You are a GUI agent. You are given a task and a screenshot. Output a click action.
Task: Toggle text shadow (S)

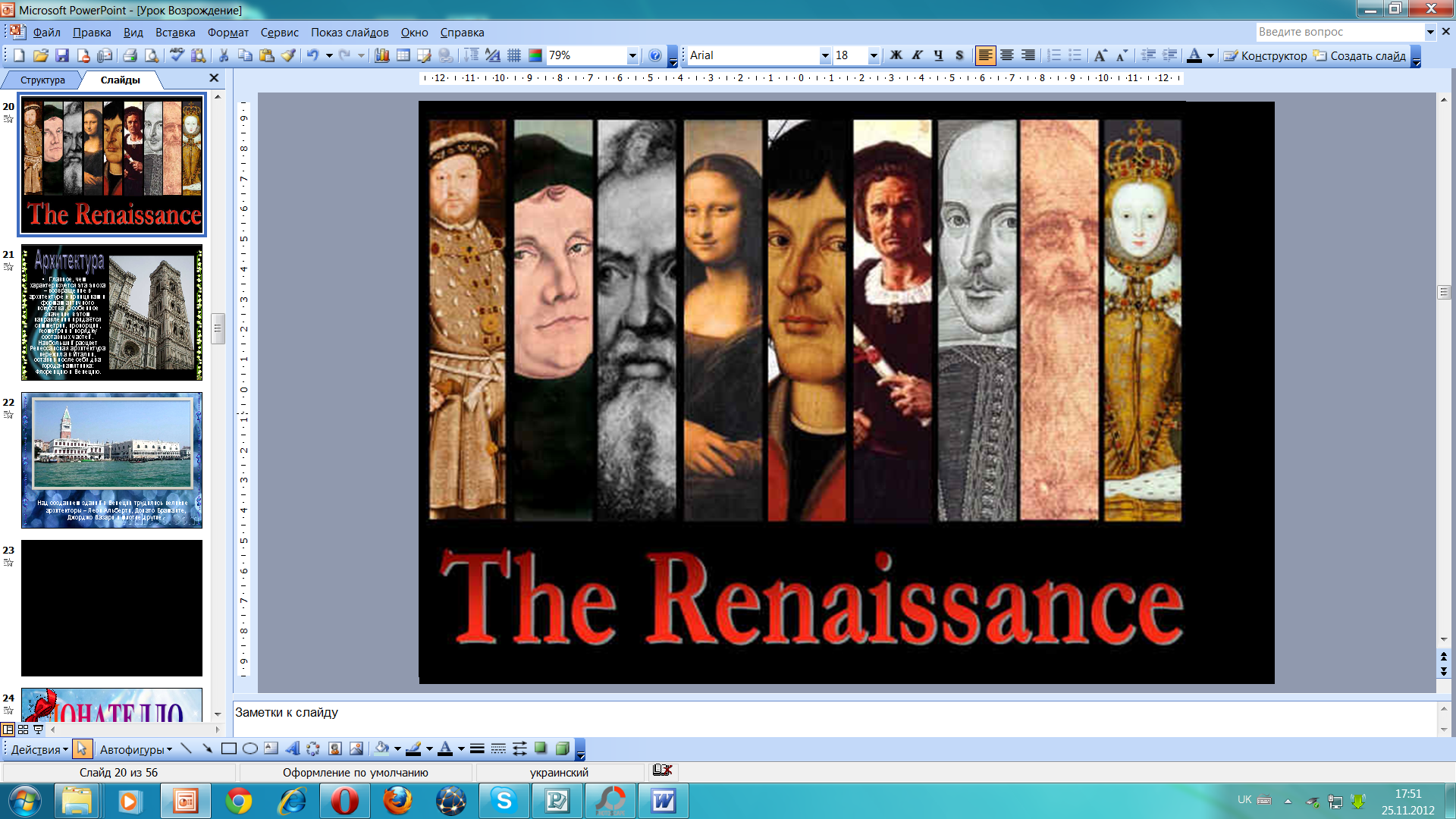point(959,55)
